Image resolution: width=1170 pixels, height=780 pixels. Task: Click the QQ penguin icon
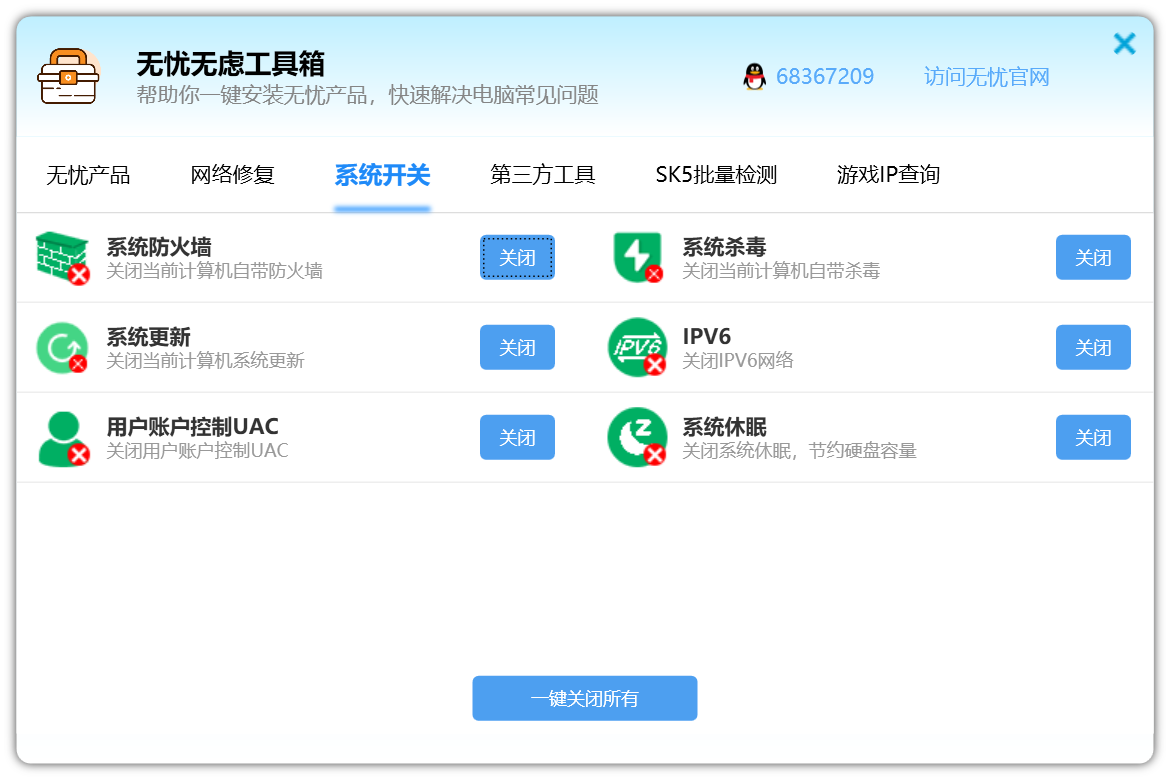tap(754, 77)
